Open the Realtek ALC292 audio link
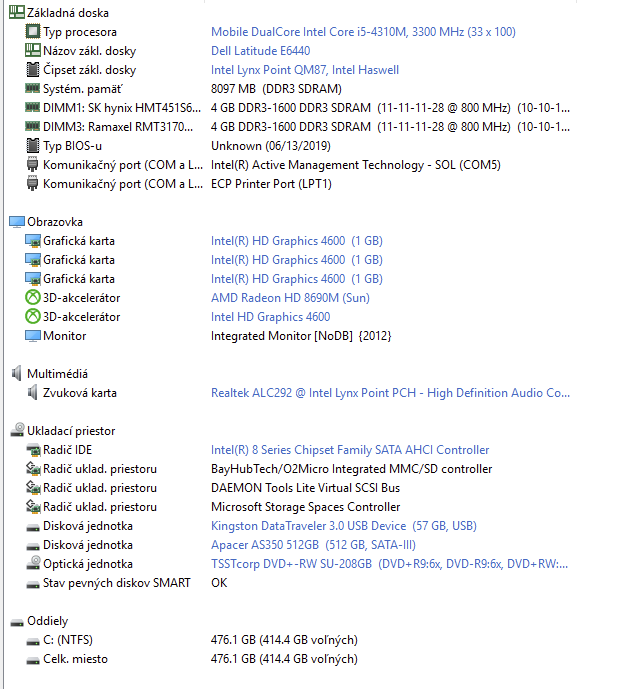Image resolution: width=641 pixels, height=689 pixels. pos(390,393)
